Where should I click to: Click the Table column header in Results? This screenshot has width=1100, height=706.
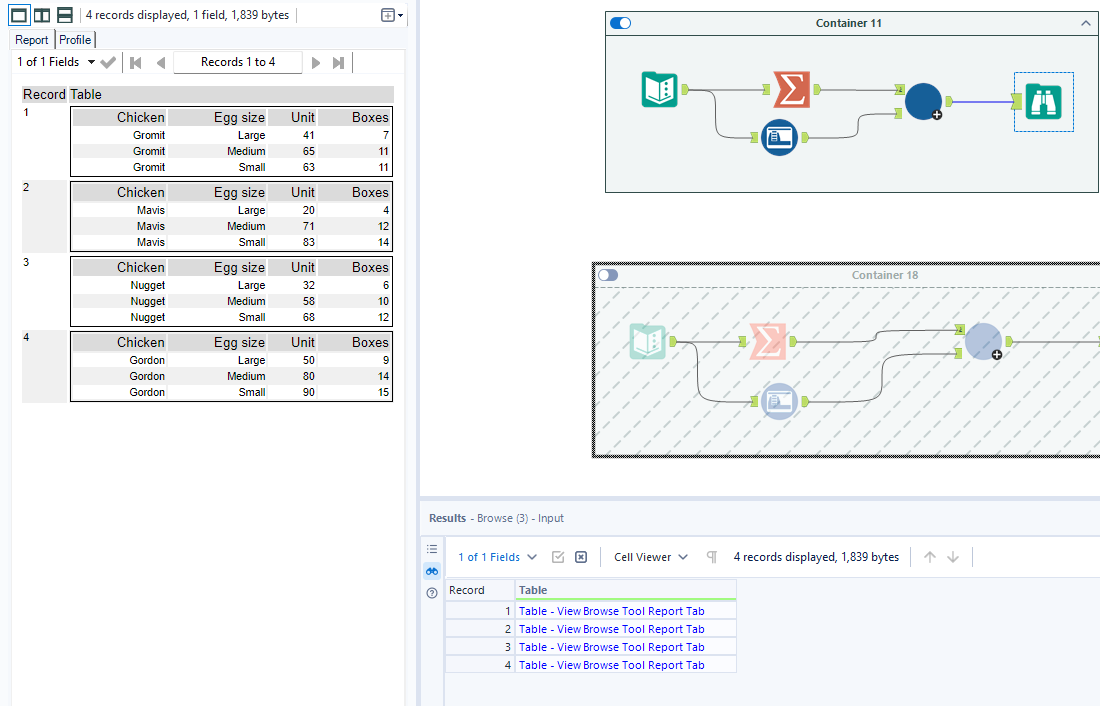[626, 590]
